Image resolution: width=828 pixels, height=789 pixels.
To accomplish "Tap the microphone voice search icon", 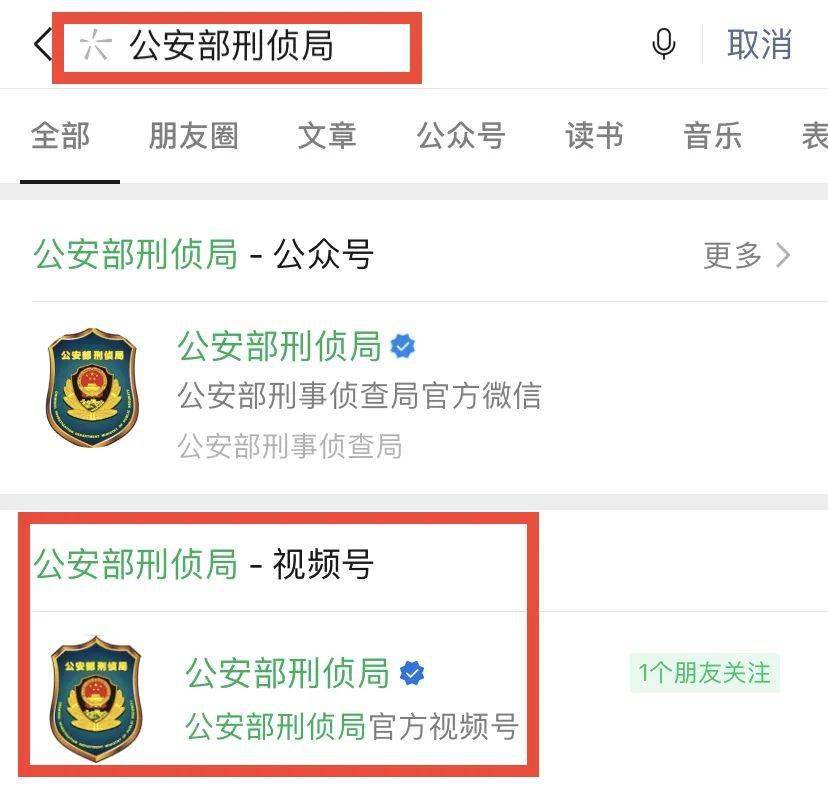I will (664, 44).
